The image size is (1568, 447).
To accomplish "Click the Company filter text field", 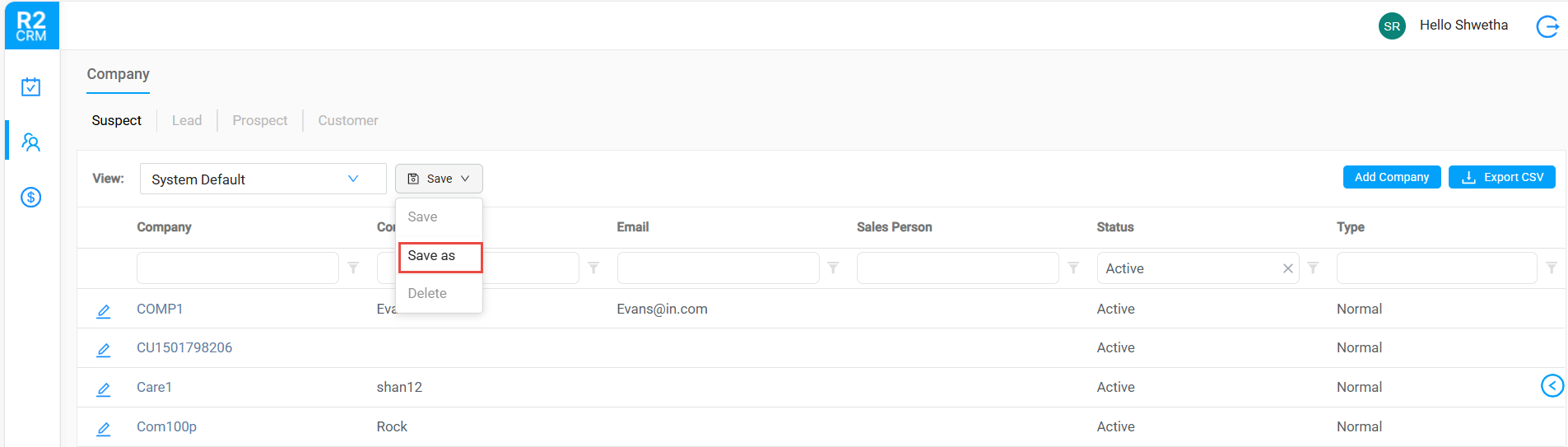I will (x=237, y=268).
